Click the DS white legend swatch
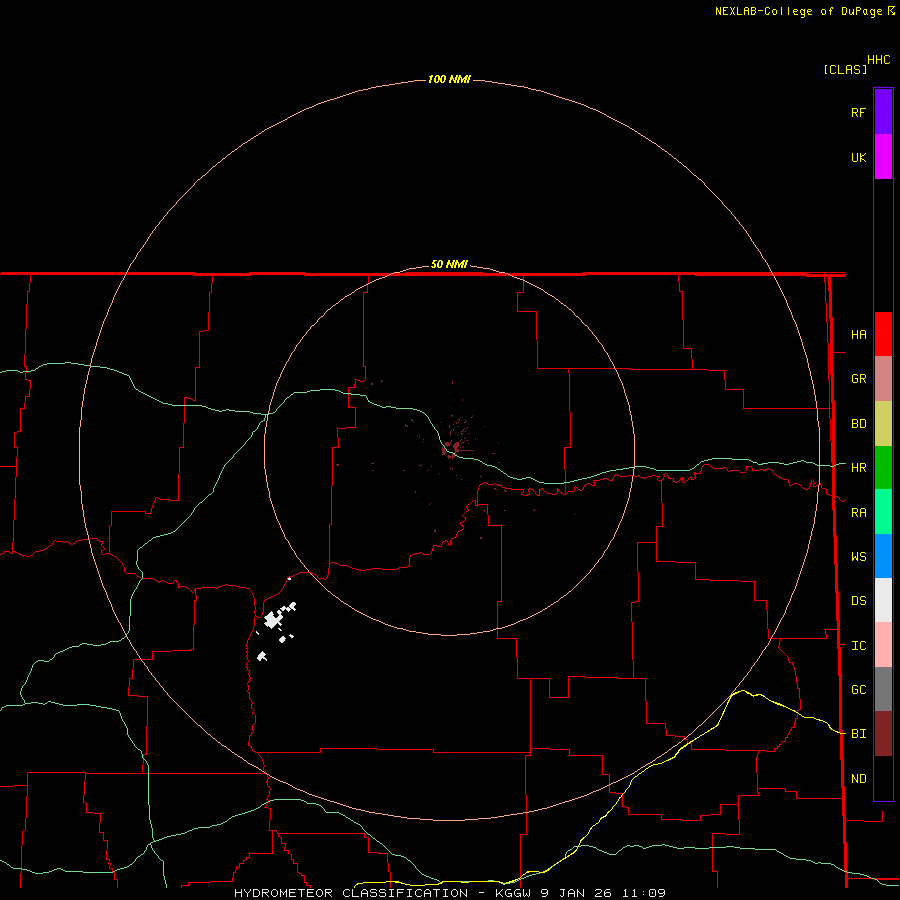 (883, 600)
